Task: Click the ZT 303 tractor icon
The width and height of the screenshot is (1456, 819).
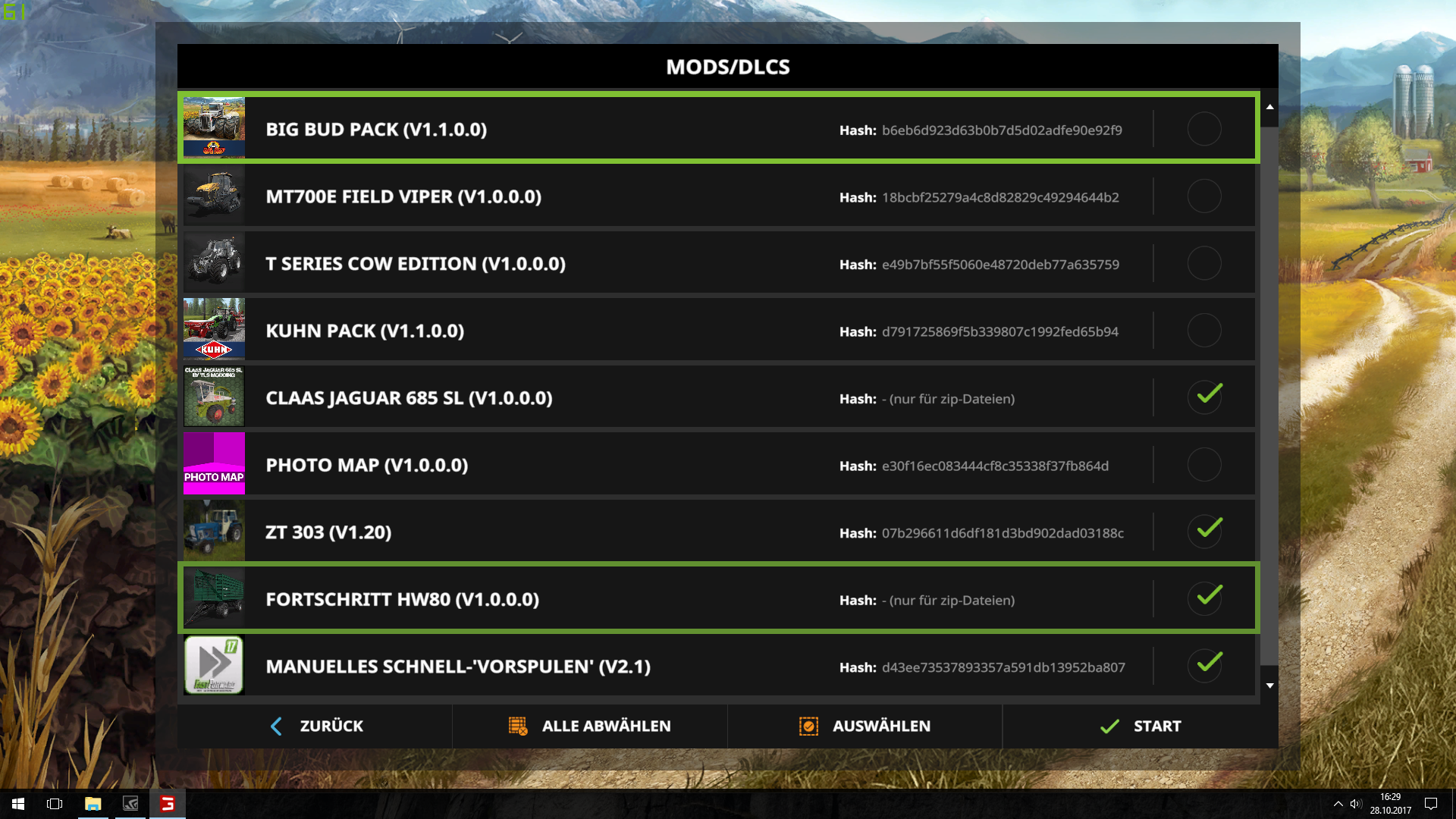Action: tap(214, 531)
